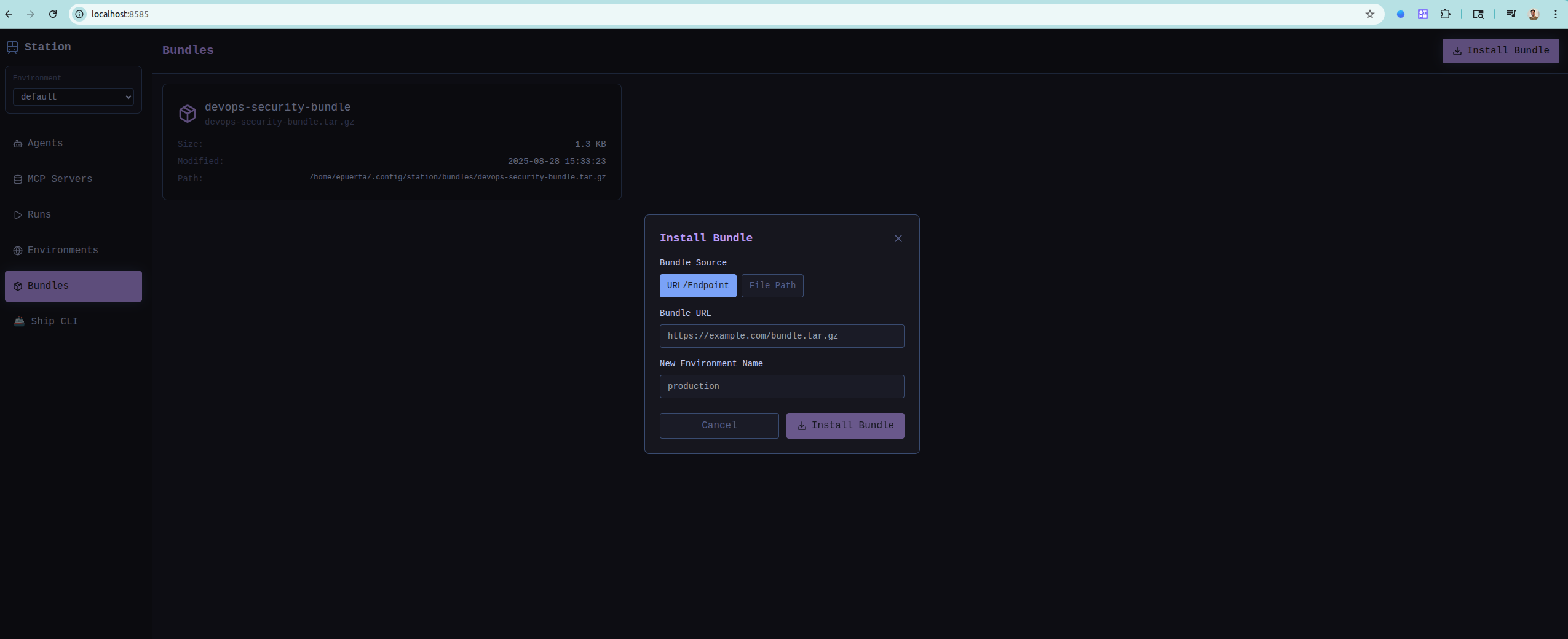
Task: Click the 1.3 KB size value
Action: (590, 144)
